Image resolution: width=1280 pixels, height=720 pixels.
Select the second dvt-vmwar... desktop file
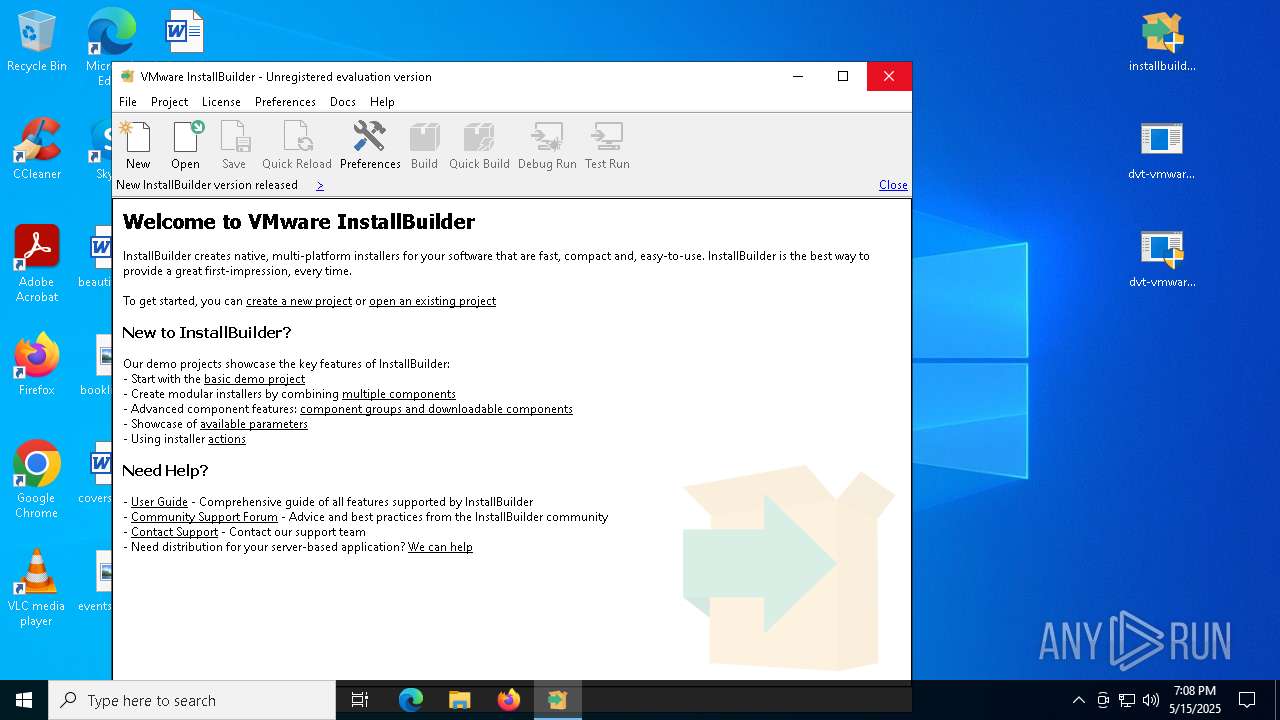tap(1162, 257)
